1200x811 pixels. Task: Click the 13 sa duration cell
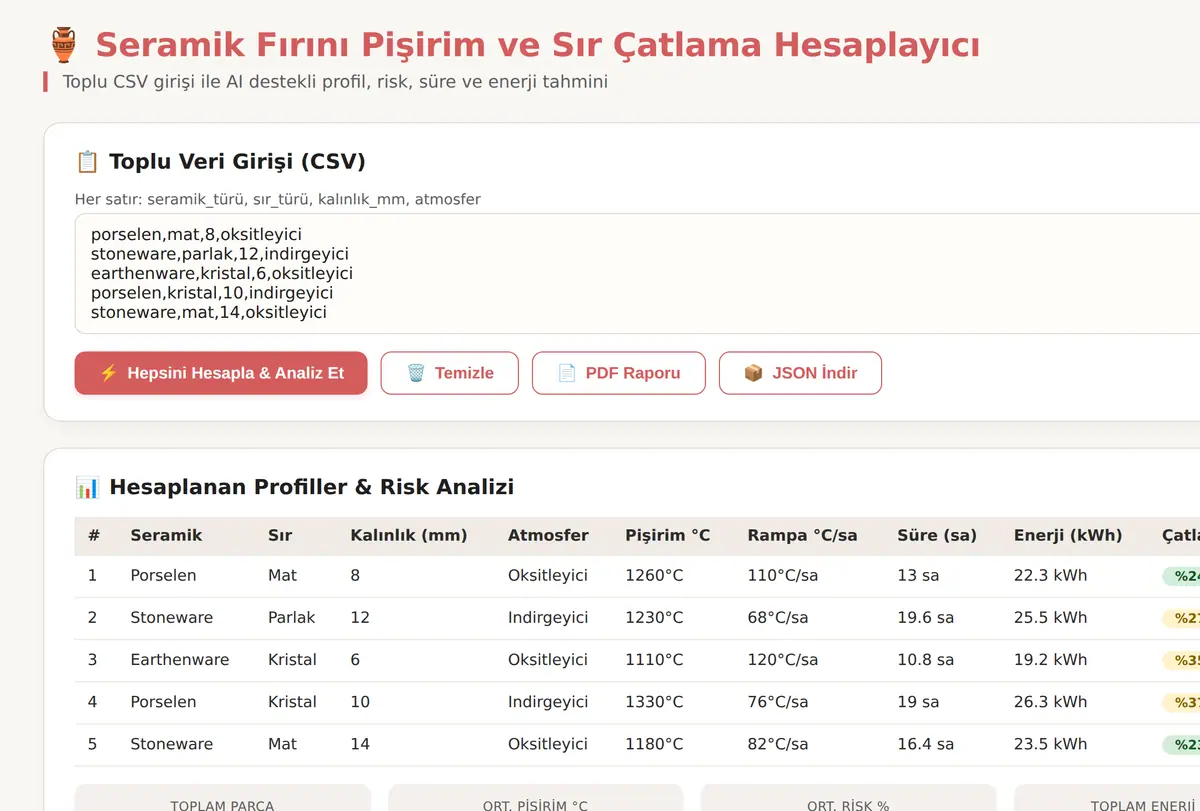(919, 576)
